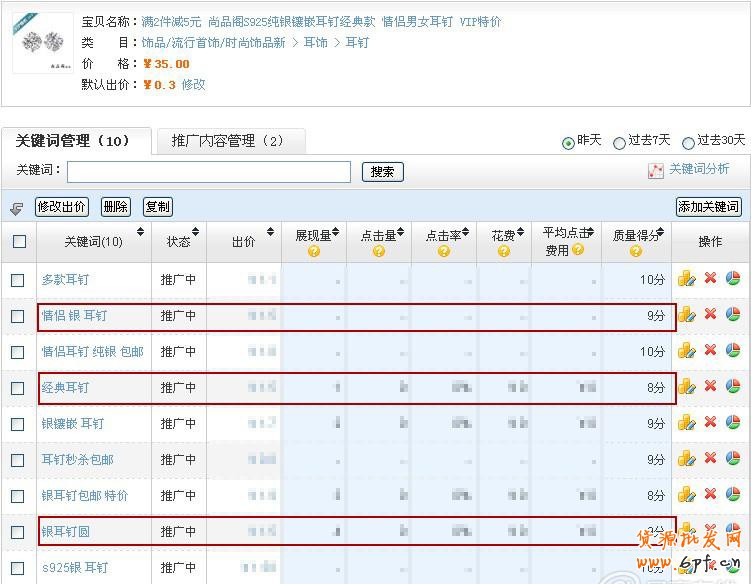Click the help icon under 展现量

[314, 252]
